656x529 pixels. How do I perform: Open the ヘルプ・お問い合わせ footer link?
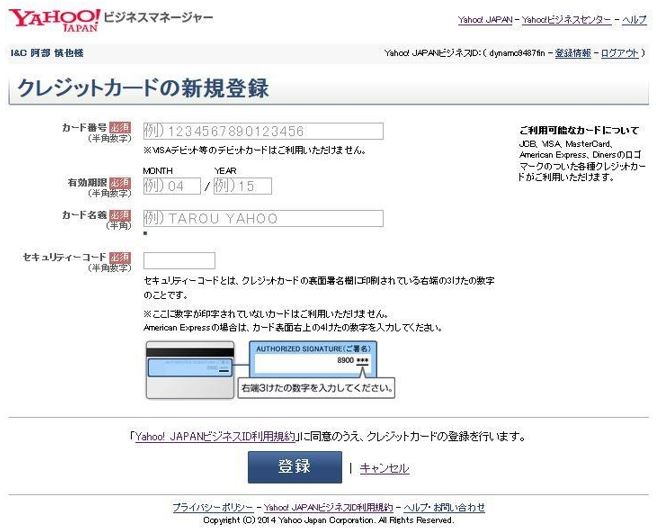pos(444,507)
